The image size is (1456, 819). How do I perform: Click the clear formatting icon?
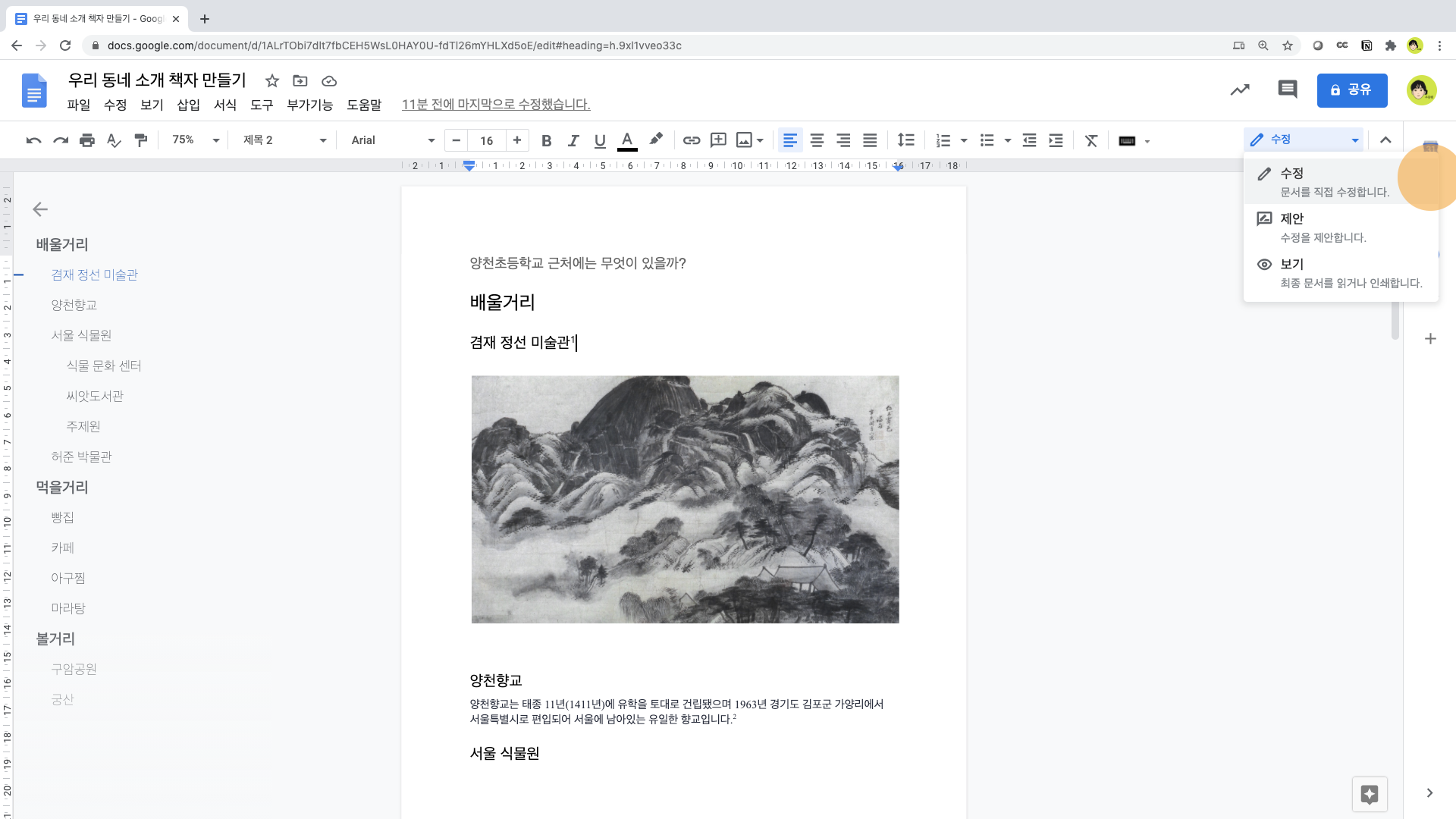point(1091,140)
